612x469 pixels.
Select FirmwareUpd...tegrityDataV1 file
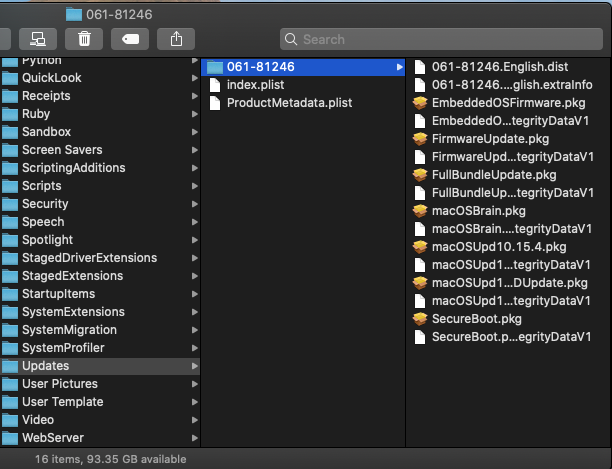(509, 157)
